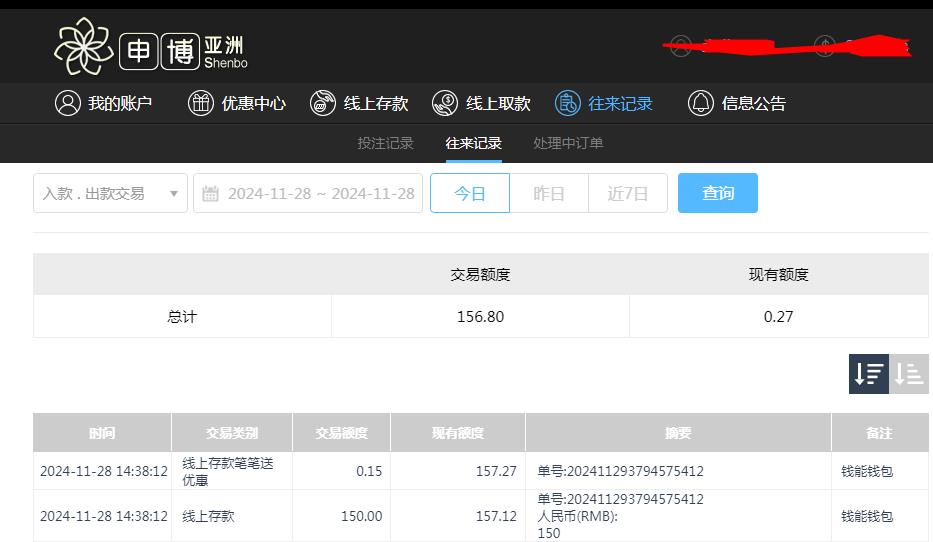Open 我的账户 user icon

(x=68, y=104)
